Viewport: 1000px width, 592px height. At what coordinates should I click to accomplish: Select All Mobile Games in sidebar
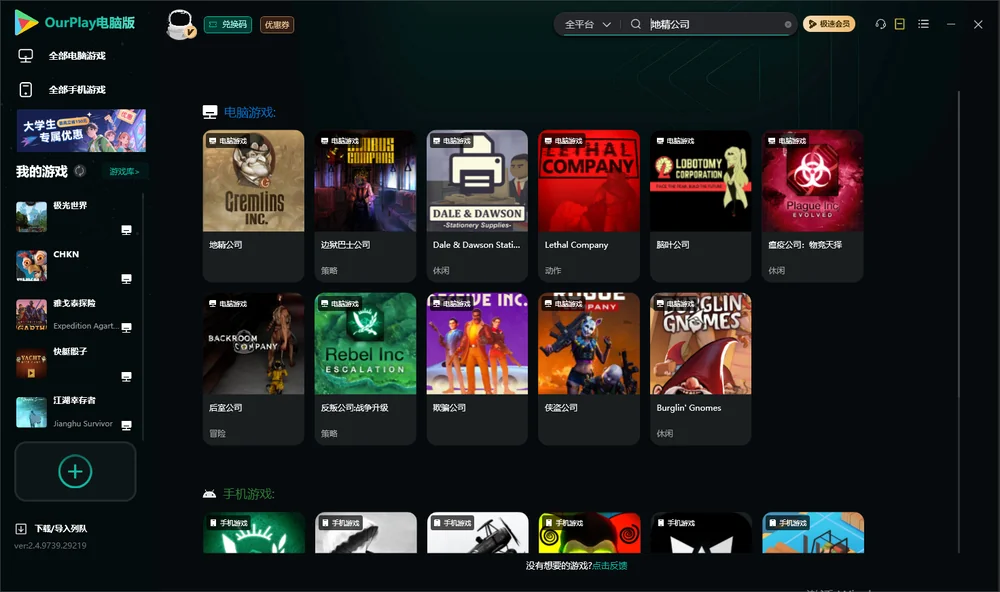click(77, 89)
